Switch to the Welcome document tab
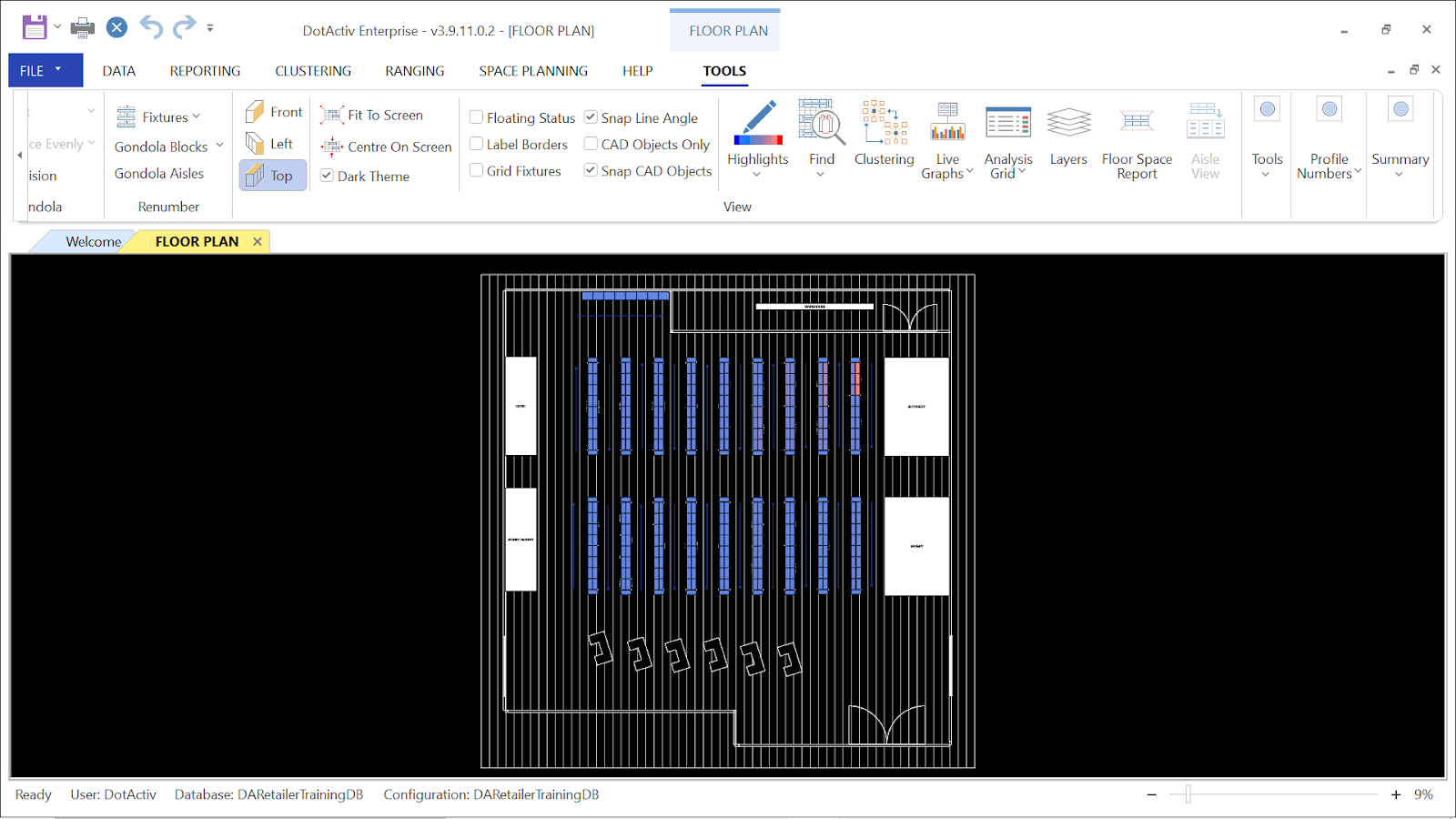The height and width of the screenshot is (819, 1456). [x=93, y=241]
